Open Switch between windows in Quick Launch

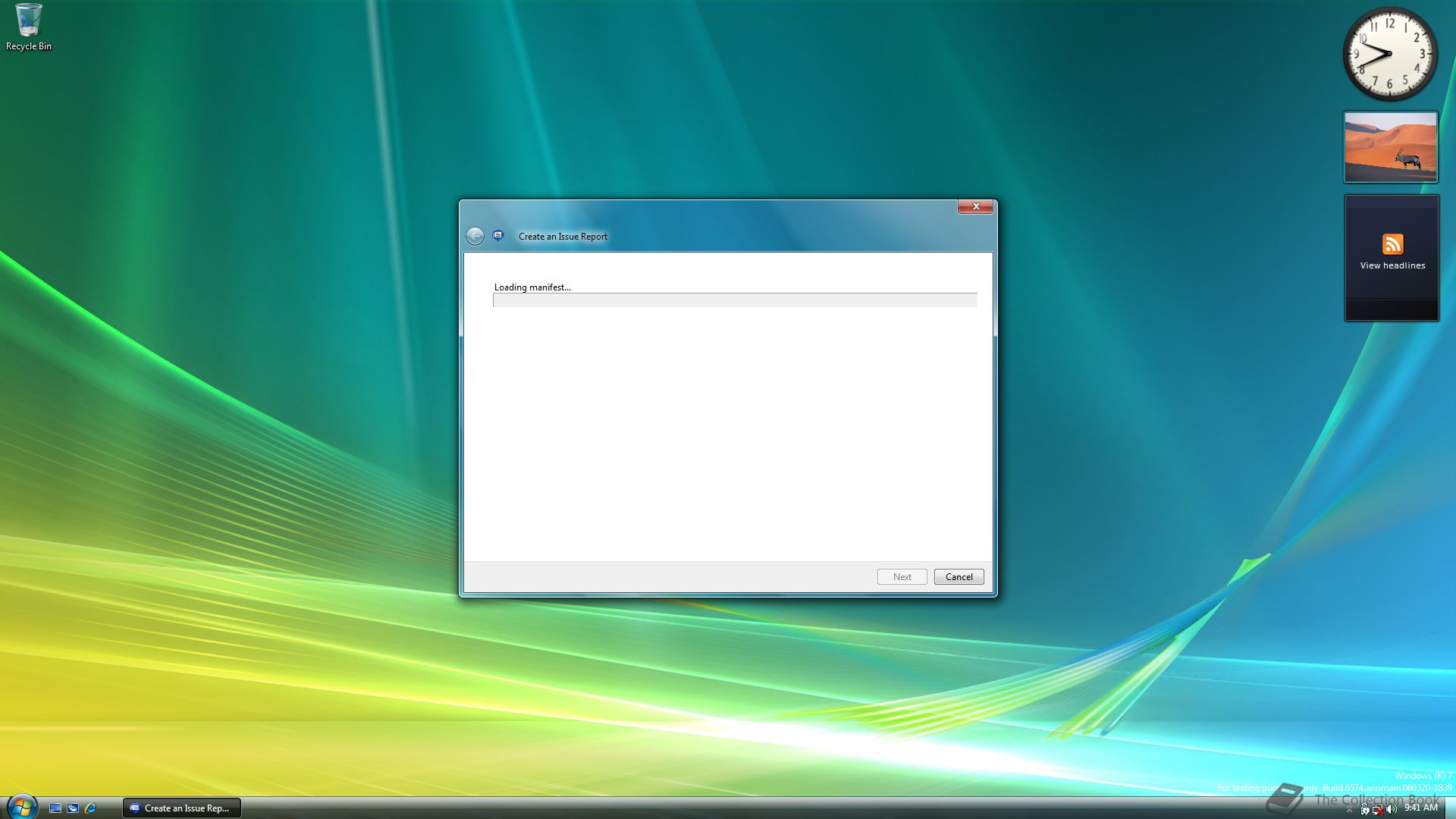(x=73, y=808)
